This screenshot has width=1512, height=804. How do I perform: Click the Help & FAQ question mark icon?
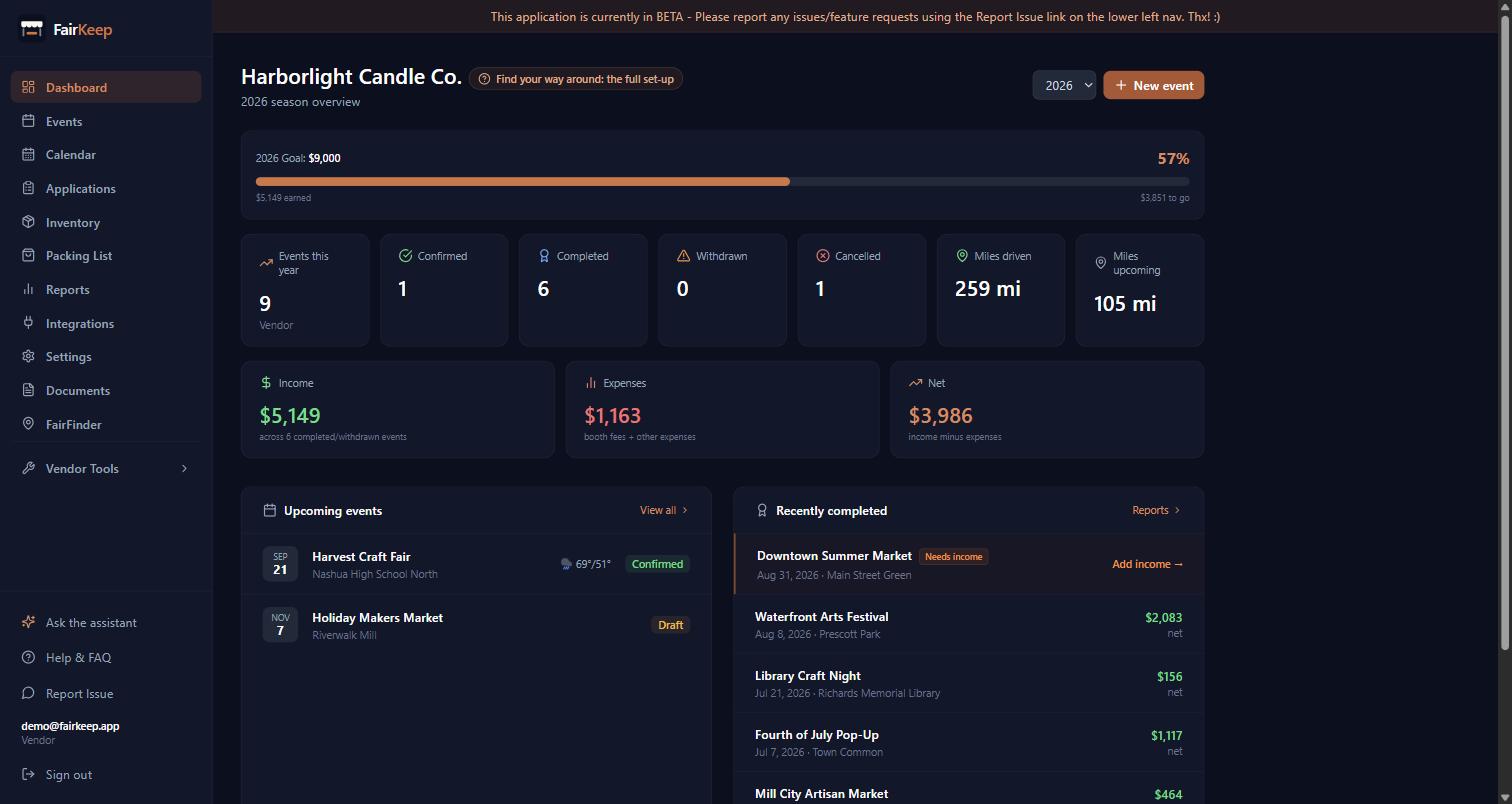point(28,657)
